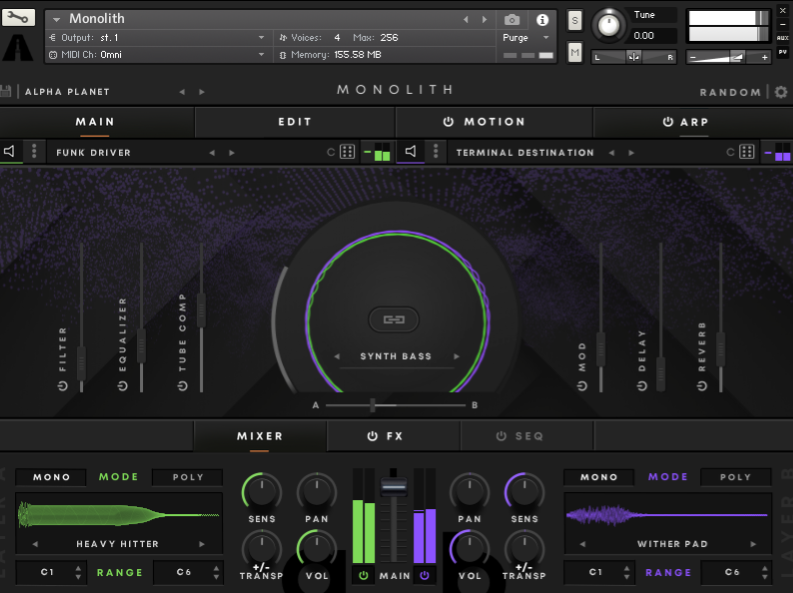This screenshot has width=793, height=593.
Task: Adjust layer A low range C1 stepper
Action: point(78,572)
